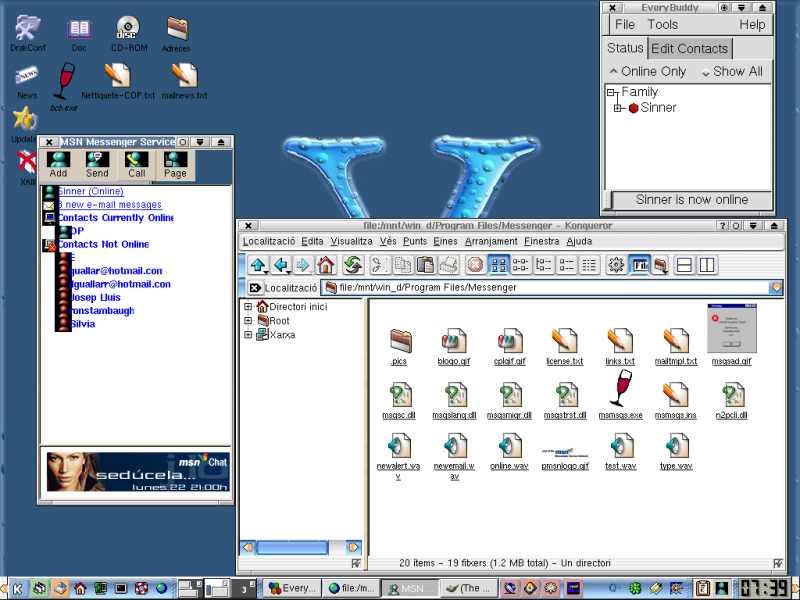Open the K start menu on the panel
Viewport: 800px width, 600px height.
point(17,589)
